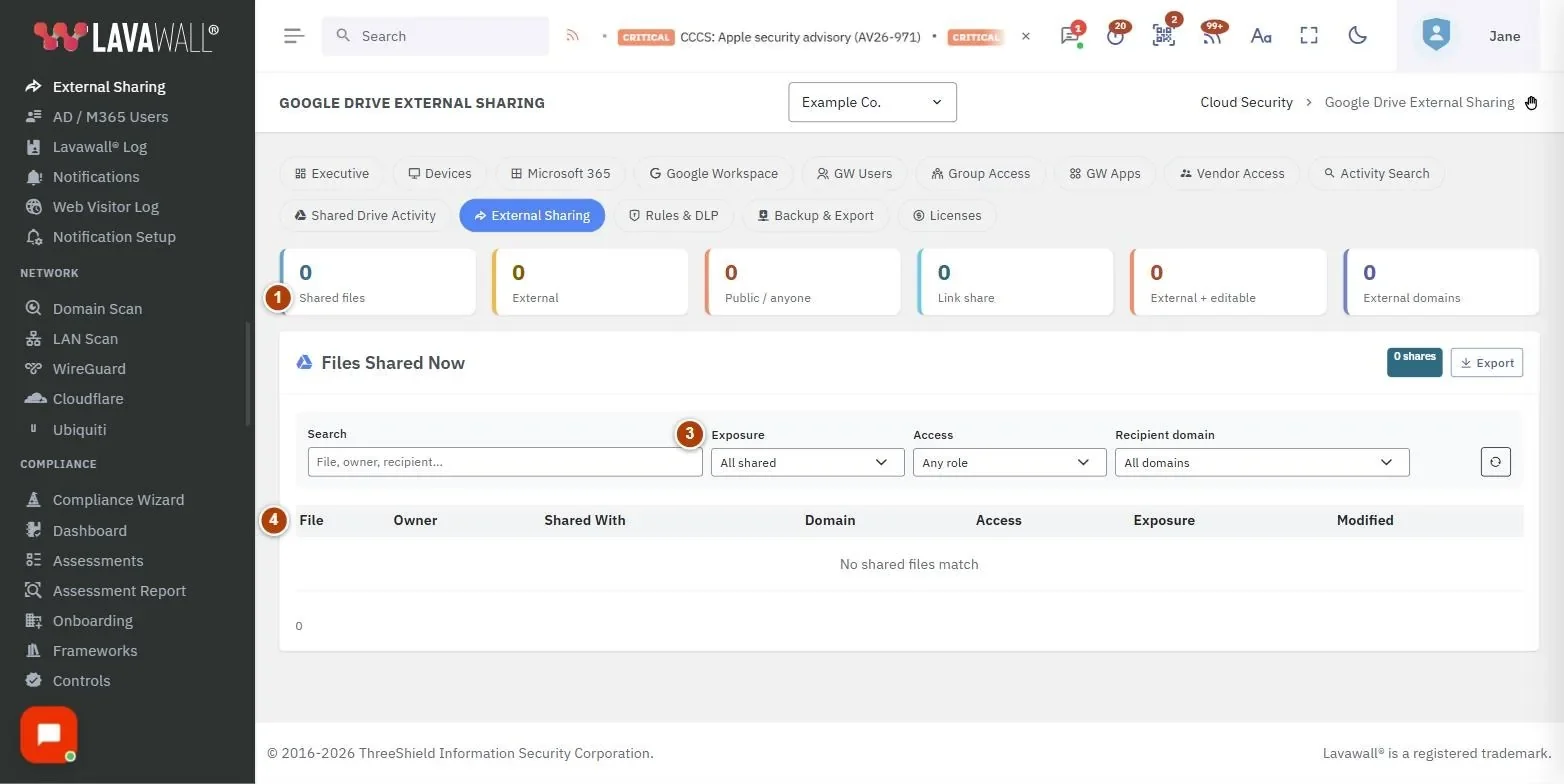Enter fullscreen mode
1564x784 pixels.
pos(1309,36)
